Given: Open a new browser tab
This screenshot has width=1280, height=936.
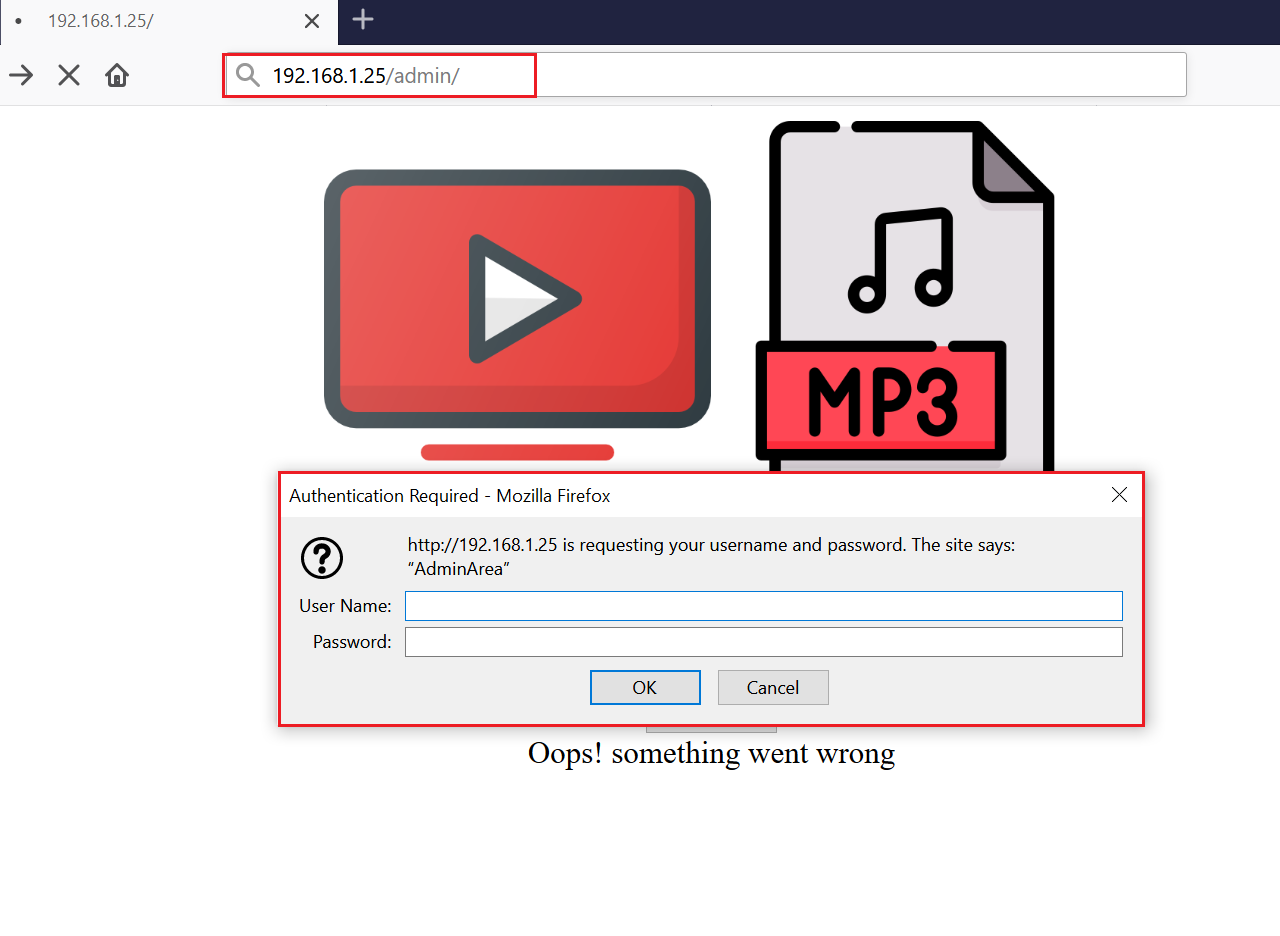Looking at the screenshot, I should [x=363, y=19].
